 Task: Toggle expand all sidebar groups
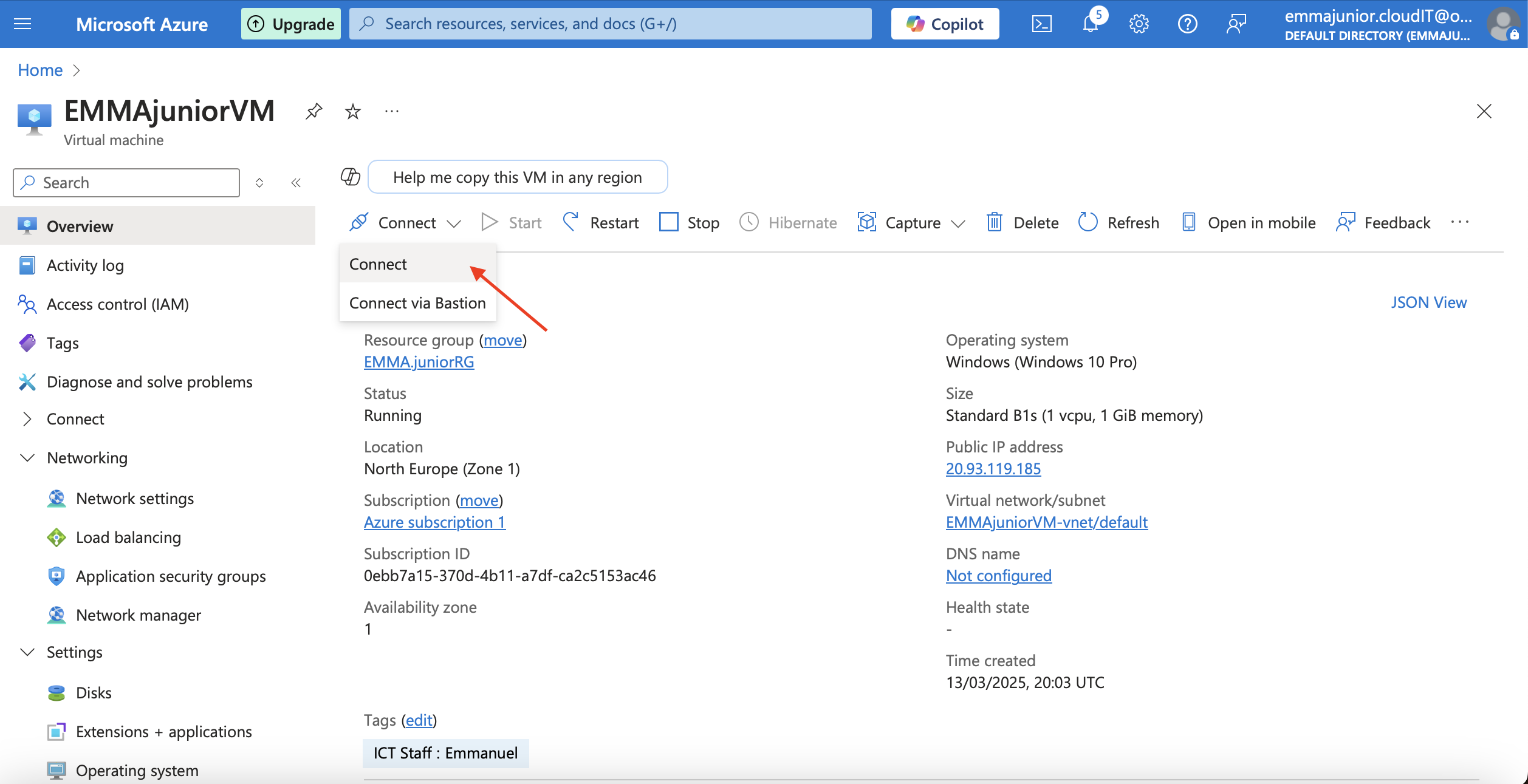click(x=259, y=183)
